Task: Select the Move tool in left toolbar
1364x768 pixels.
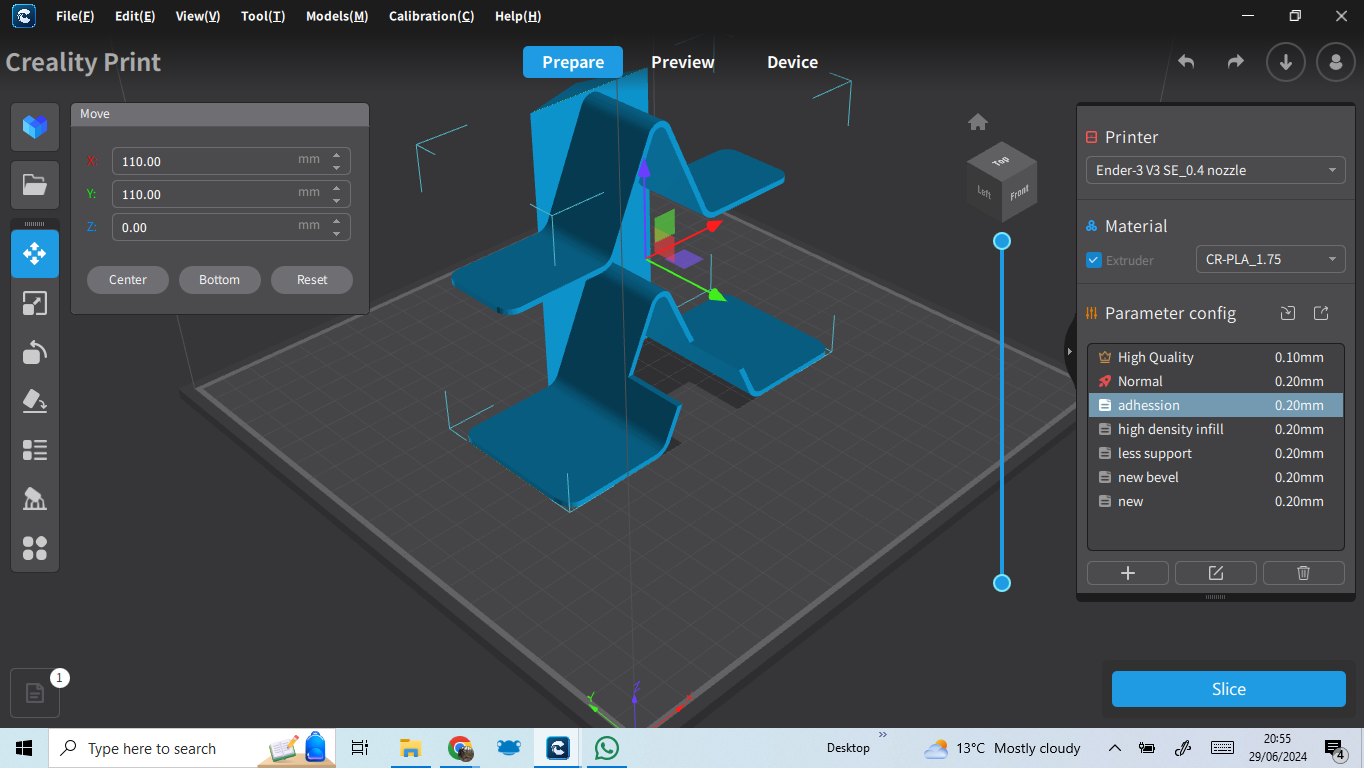Action: [x=35, y=254]
